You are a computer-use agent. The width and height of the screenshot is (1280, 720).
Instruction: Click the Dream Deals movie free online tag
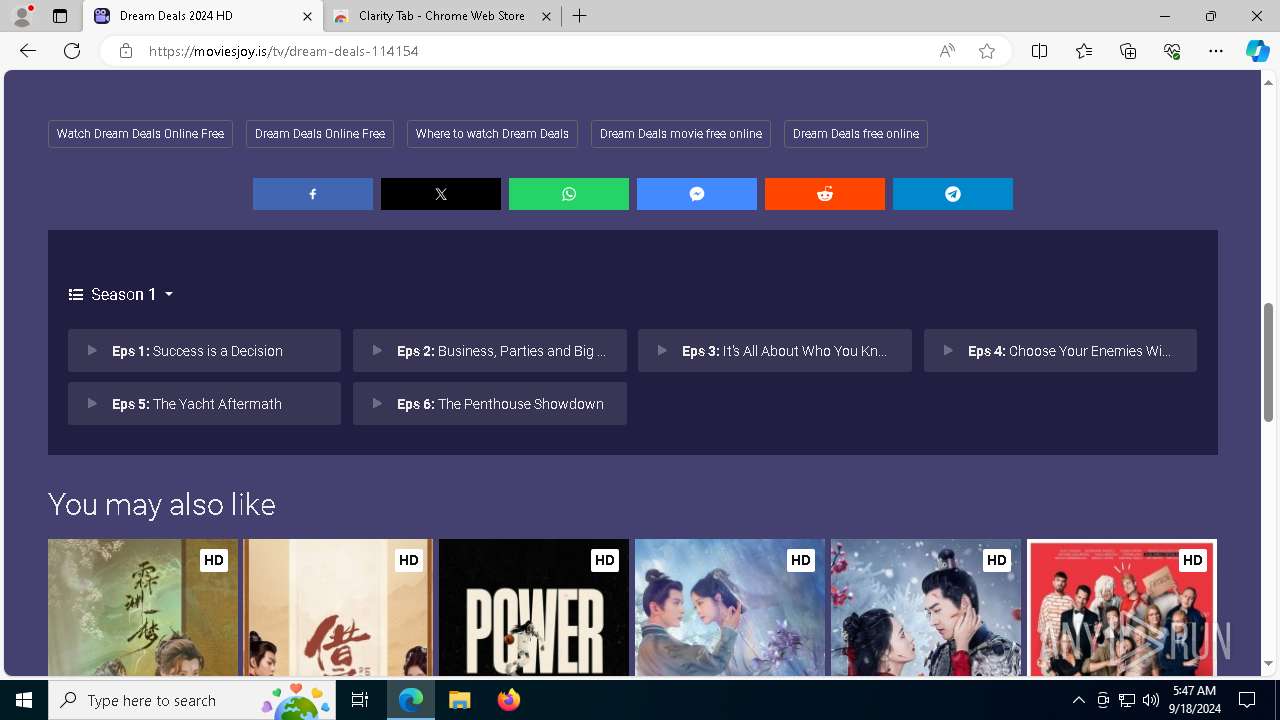pos(681,134)
